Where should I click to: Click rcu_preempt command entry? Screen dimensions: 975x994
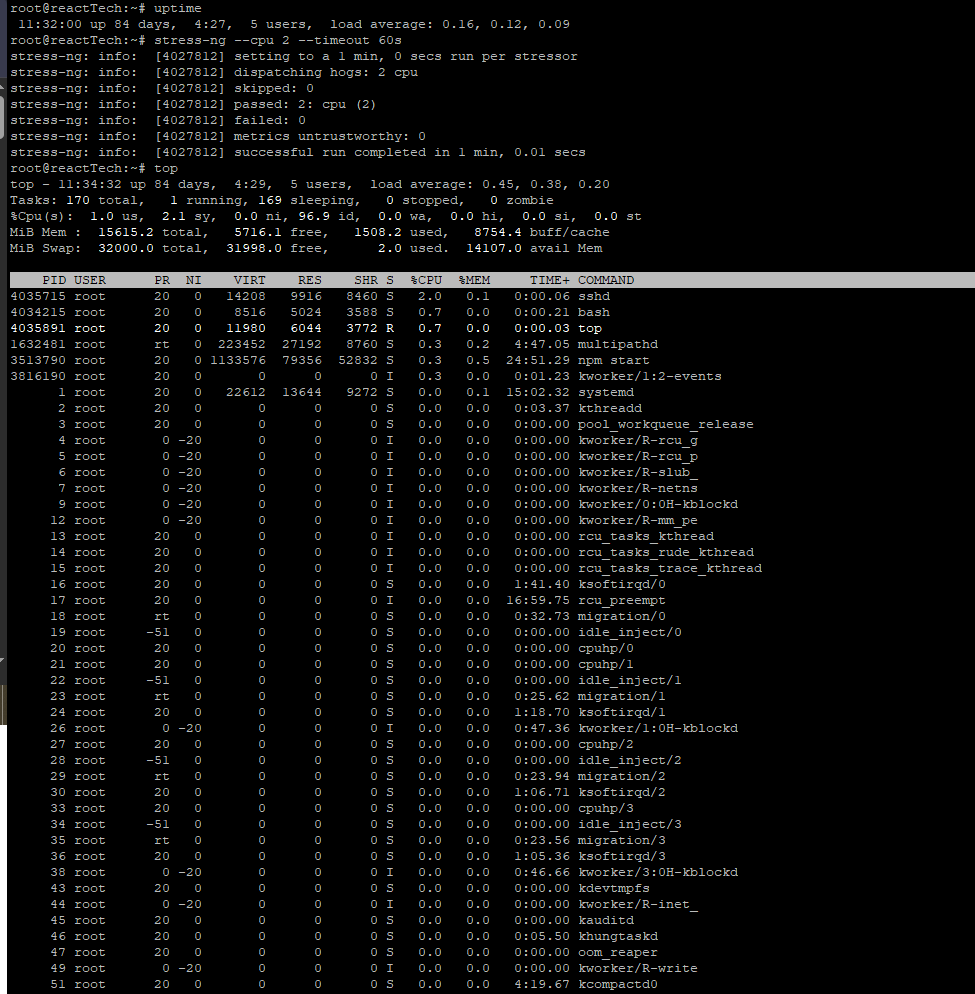pos(622,600)
